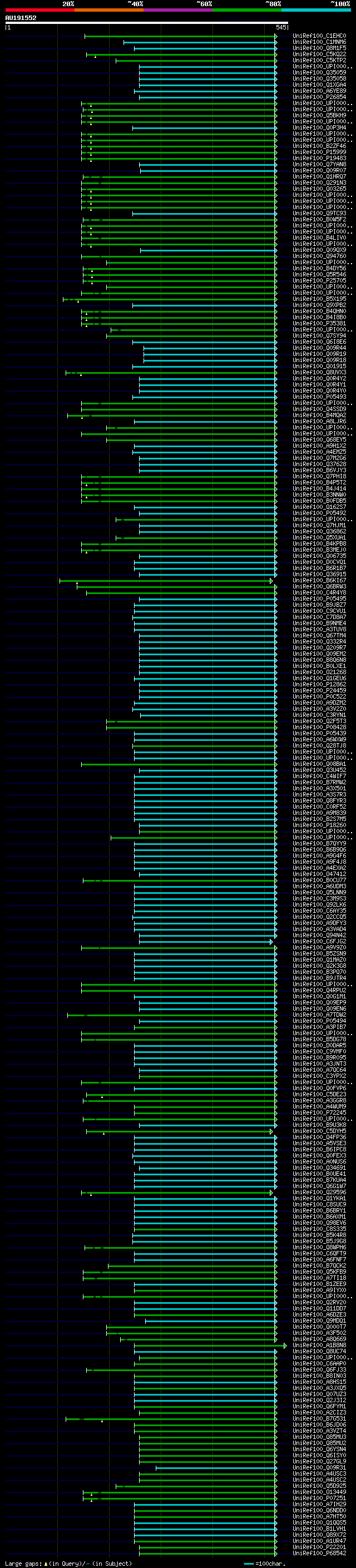
Task: Pick hit UniRef100_O13449
Action: (319, 1492)
